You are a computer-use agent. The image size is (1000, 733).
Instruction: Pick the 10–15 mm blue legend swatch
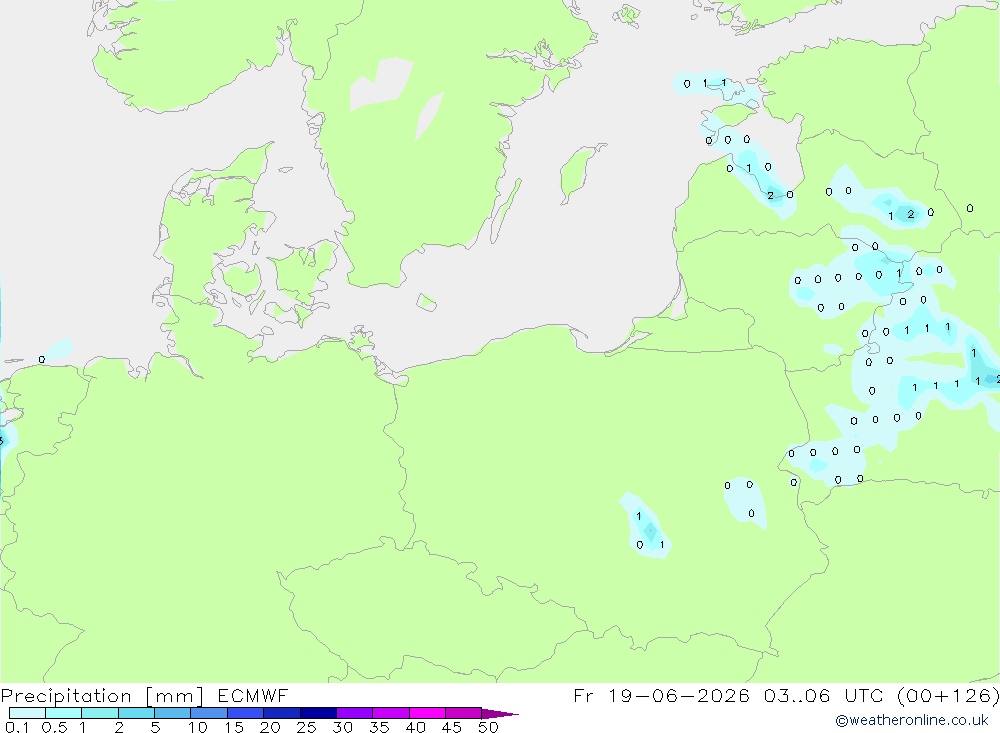coord(209,713)
